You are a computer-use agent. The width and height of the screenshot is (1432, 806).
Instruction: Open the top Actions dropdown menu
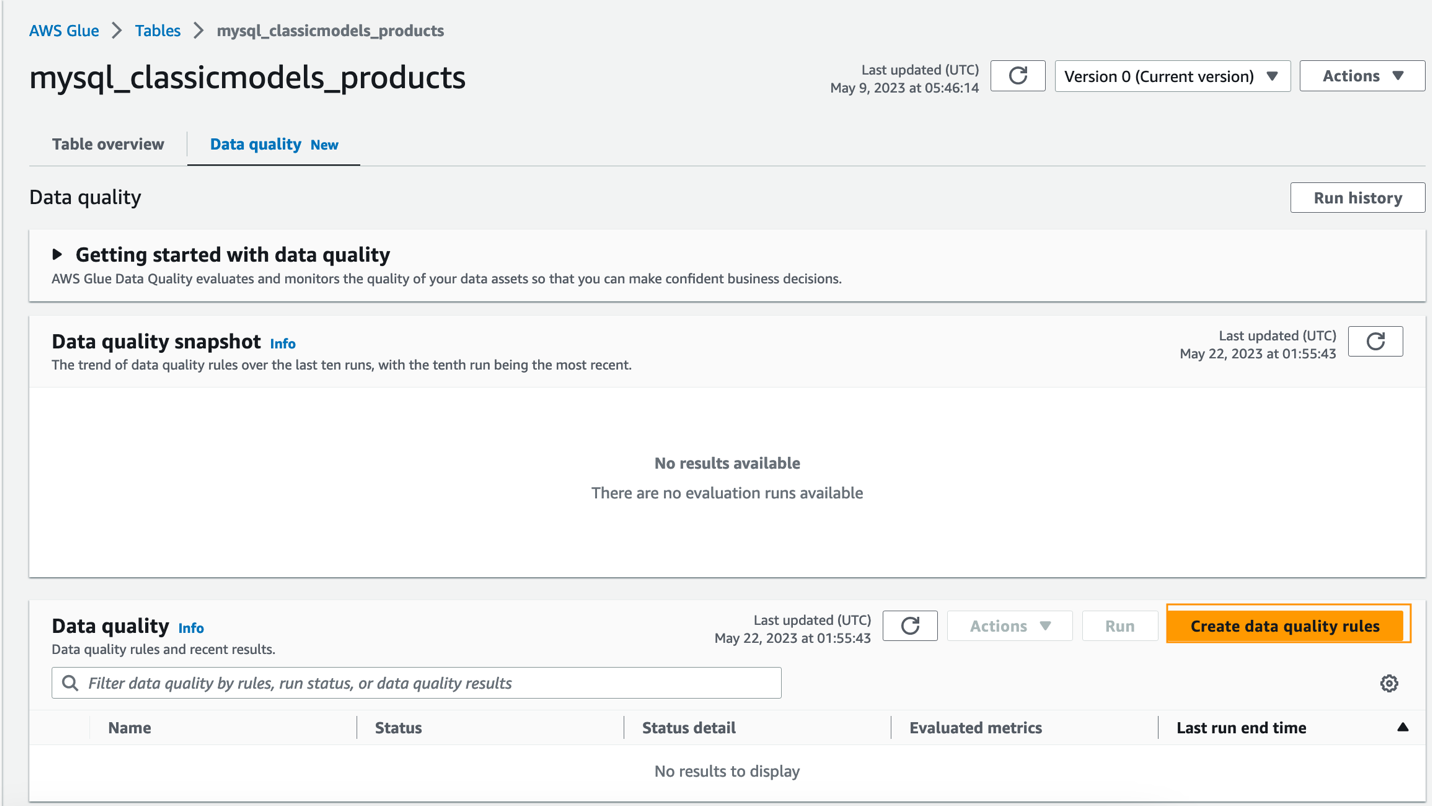(x=1362, y=76)
